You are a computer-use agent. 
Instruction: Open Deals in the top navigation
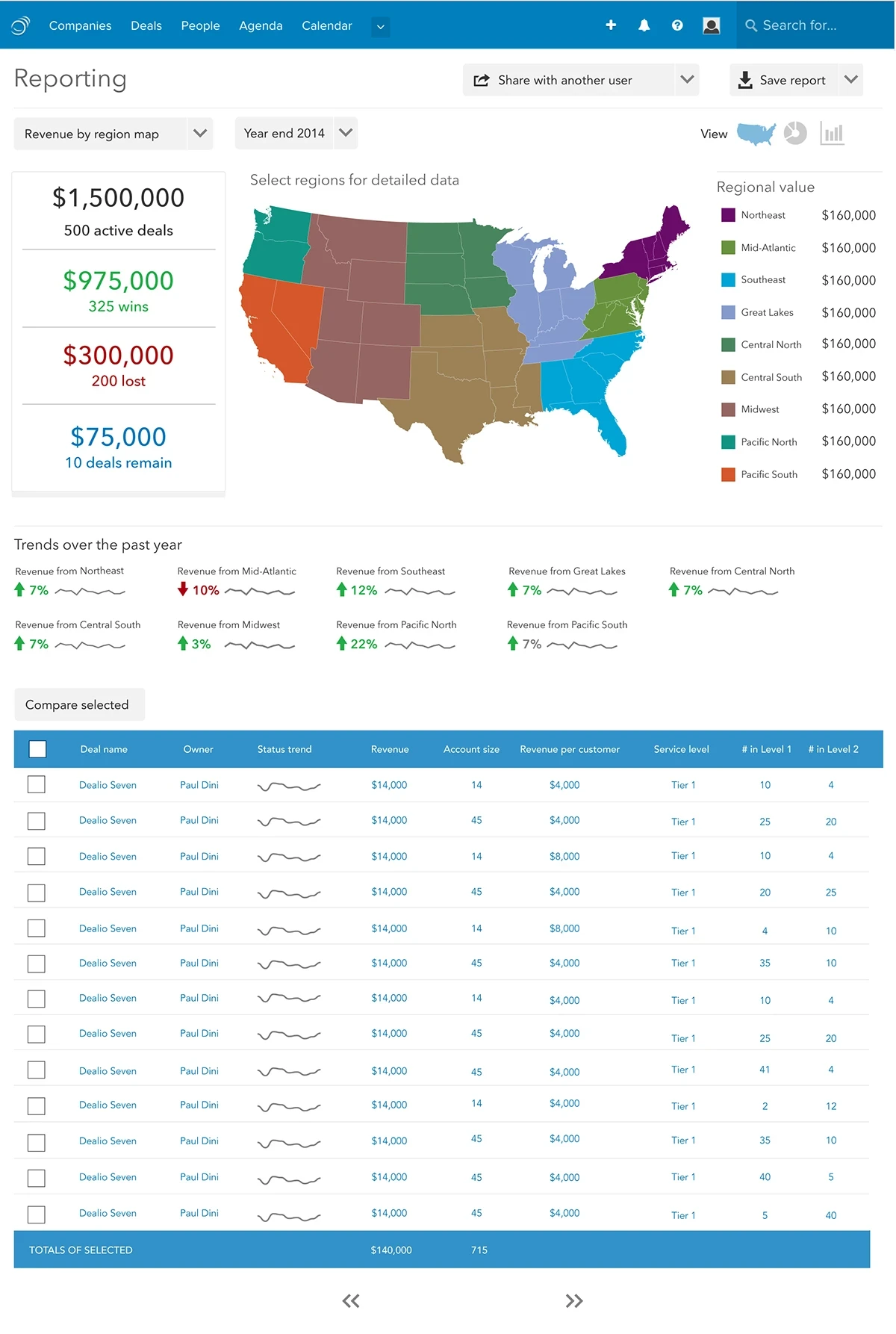coord(146,25)
